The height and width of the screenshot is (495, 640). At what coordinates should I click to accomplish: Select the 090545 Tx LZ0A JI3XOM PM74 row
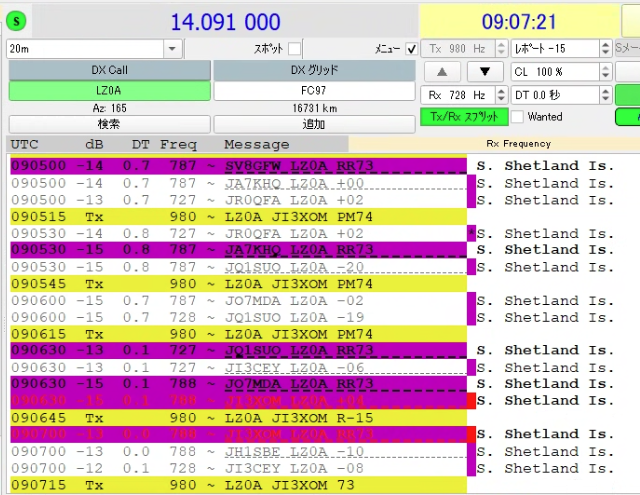(x=238, y=284)
